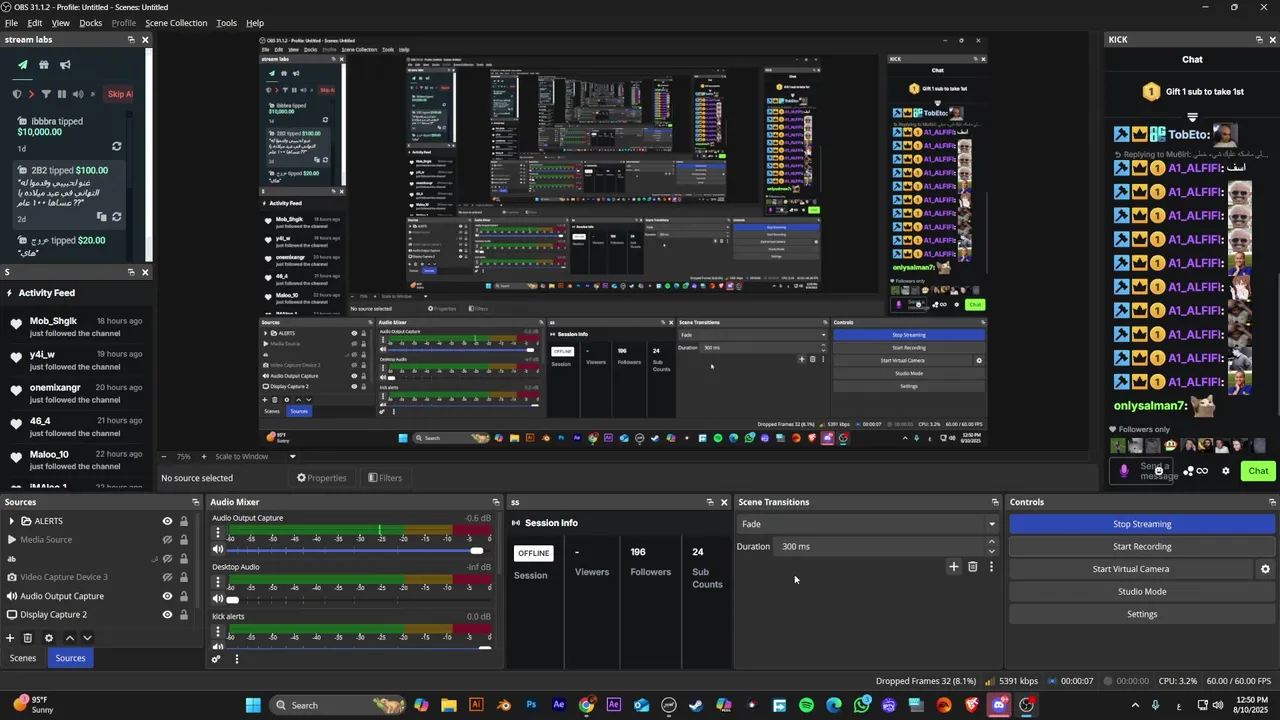Click the Kick chat emoji picker icon
The height and width of the screenshot is (720, 1280).
point(1159,471)
